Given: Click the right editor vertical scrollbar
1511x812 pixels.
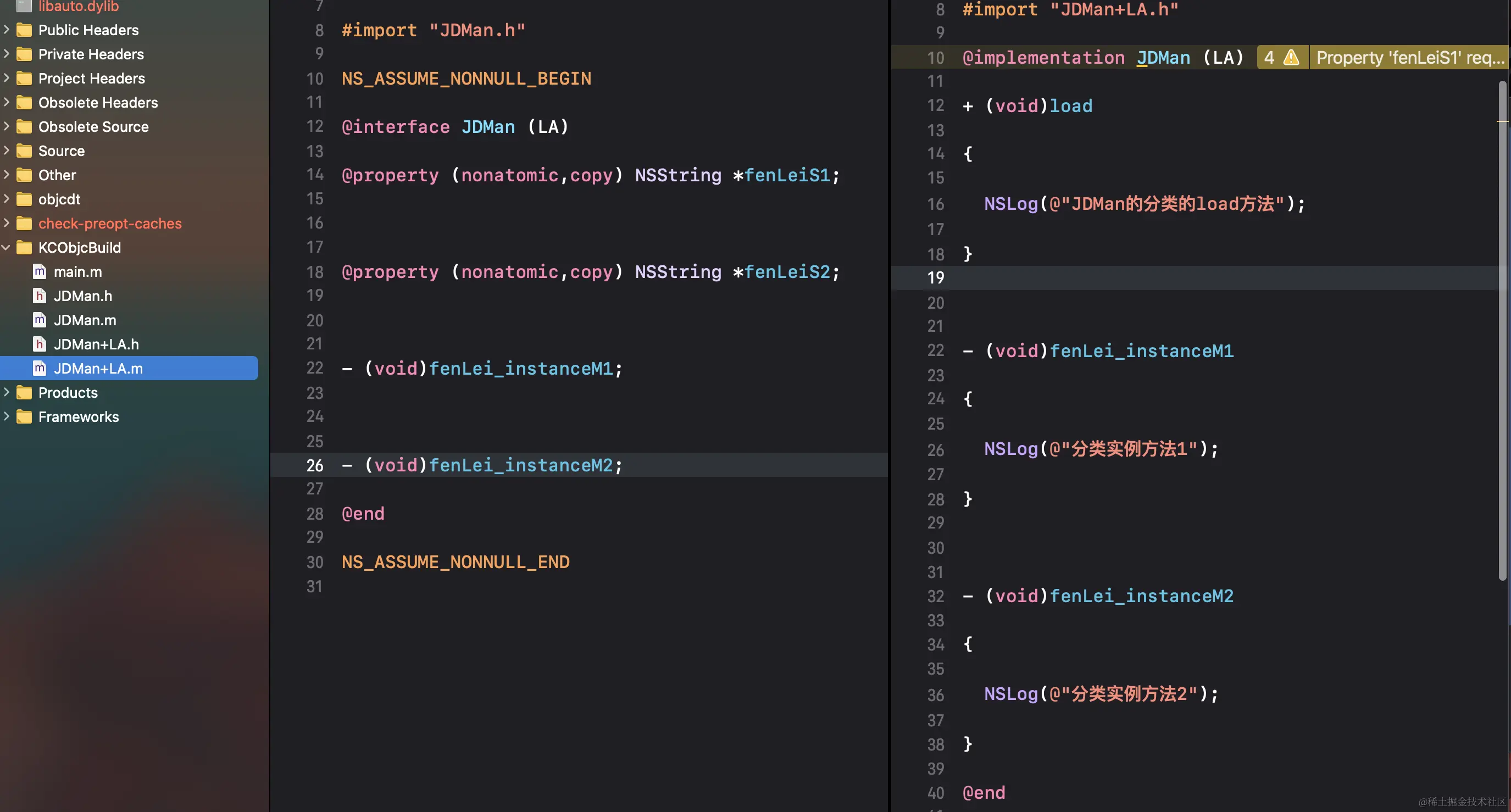Looking at the screenshot, I should [x=1502, y=330].
